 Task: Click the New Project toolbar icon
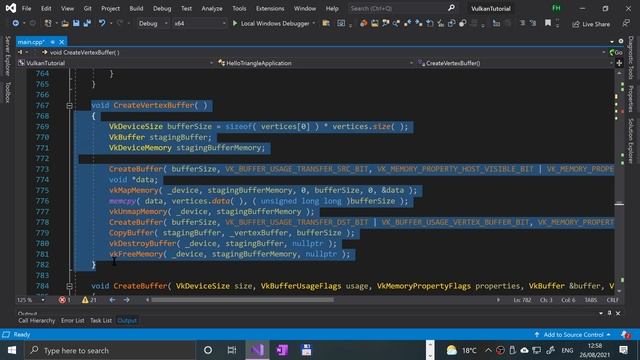pyautogui.click(x=48, y=24)
